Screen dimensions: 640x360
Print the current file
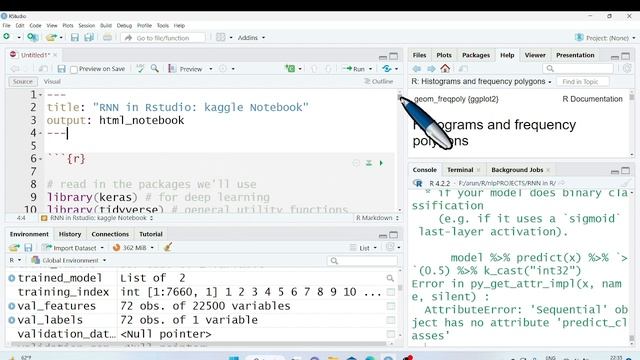point(107,38)
